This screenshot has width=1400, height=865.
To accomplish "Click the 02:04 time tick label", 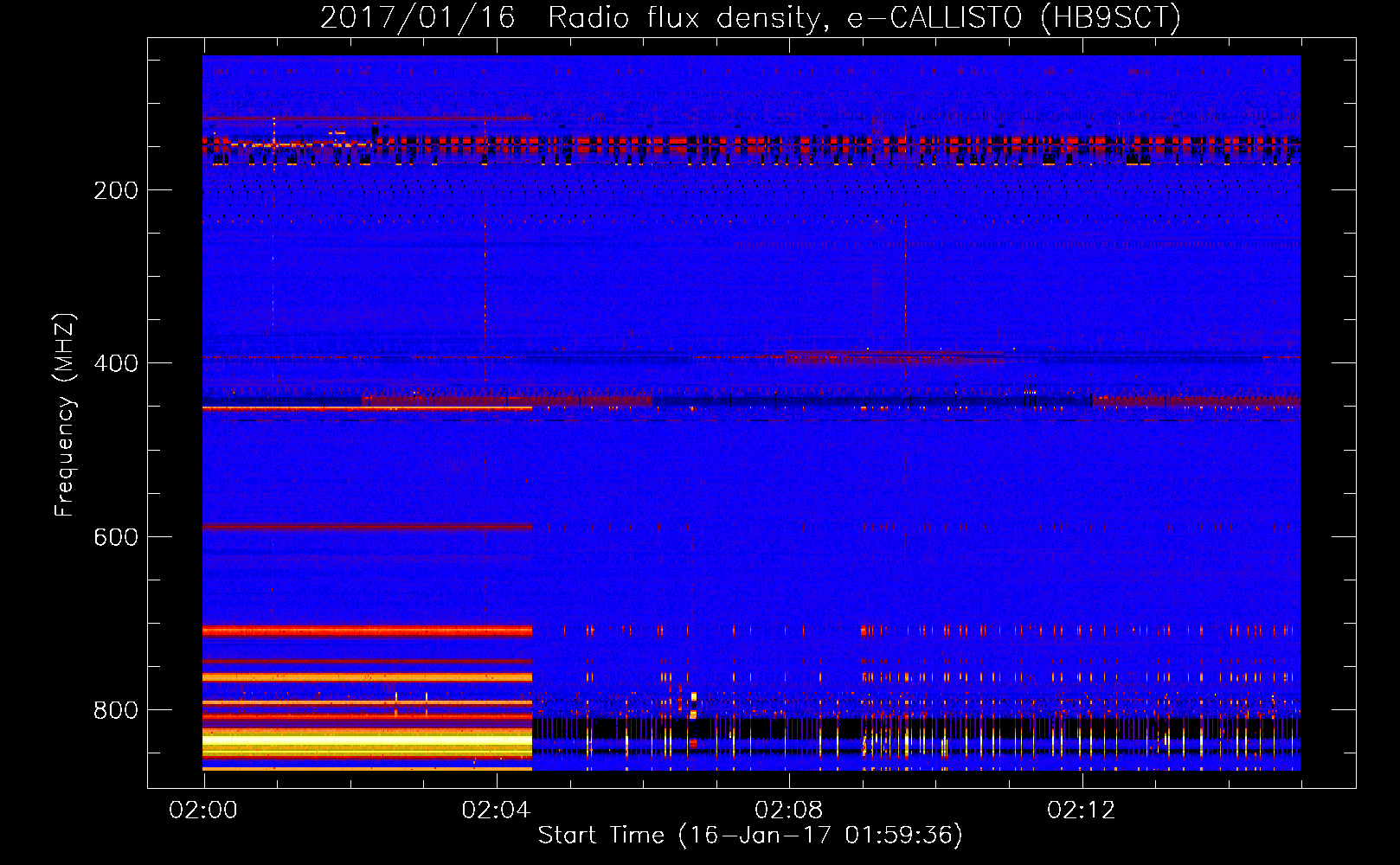I will 496,811.
